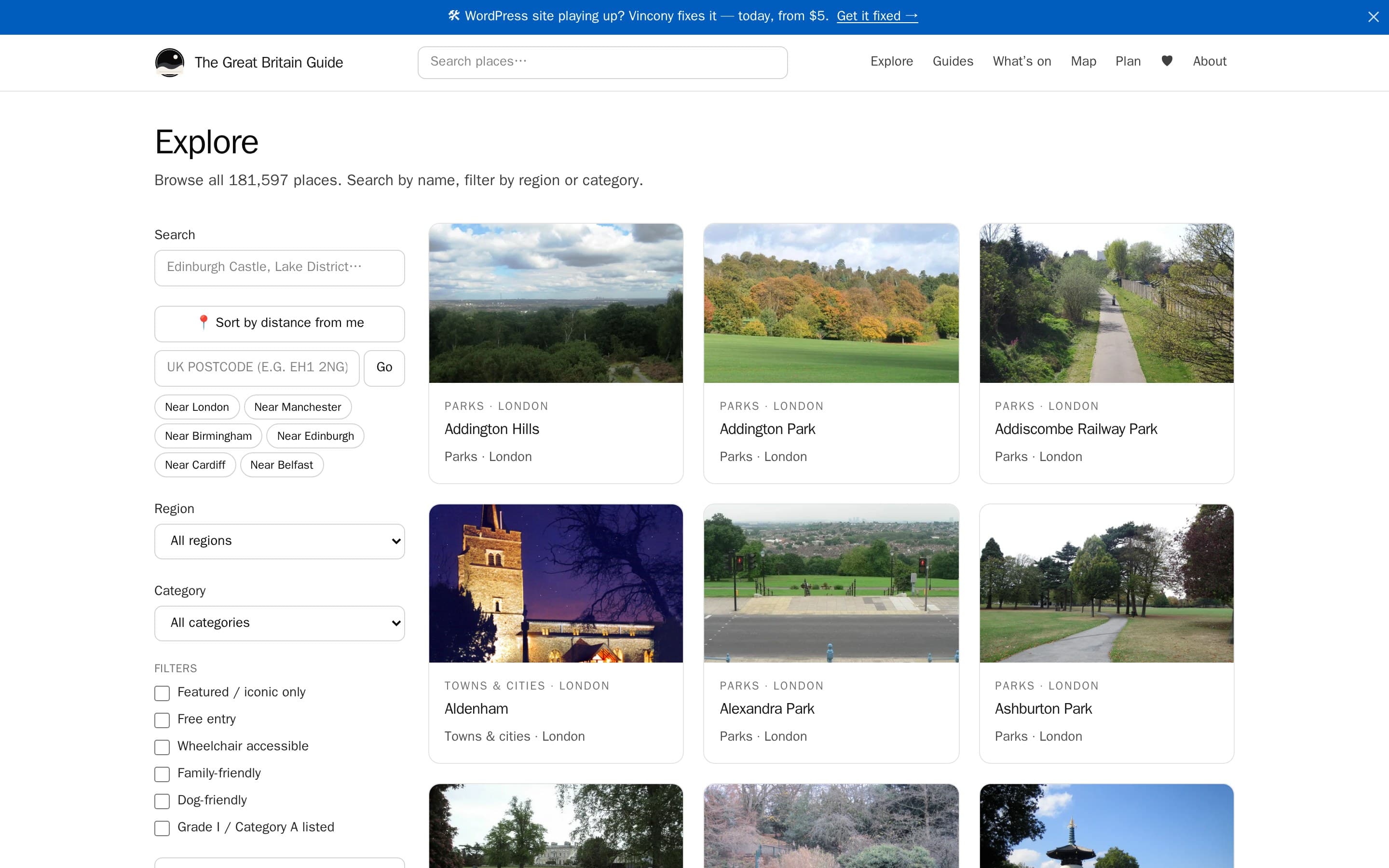Select the Near Edinburgh chip
Image resolution: width=1389 pixels, height=868 pixels.
tap(315, 436)
